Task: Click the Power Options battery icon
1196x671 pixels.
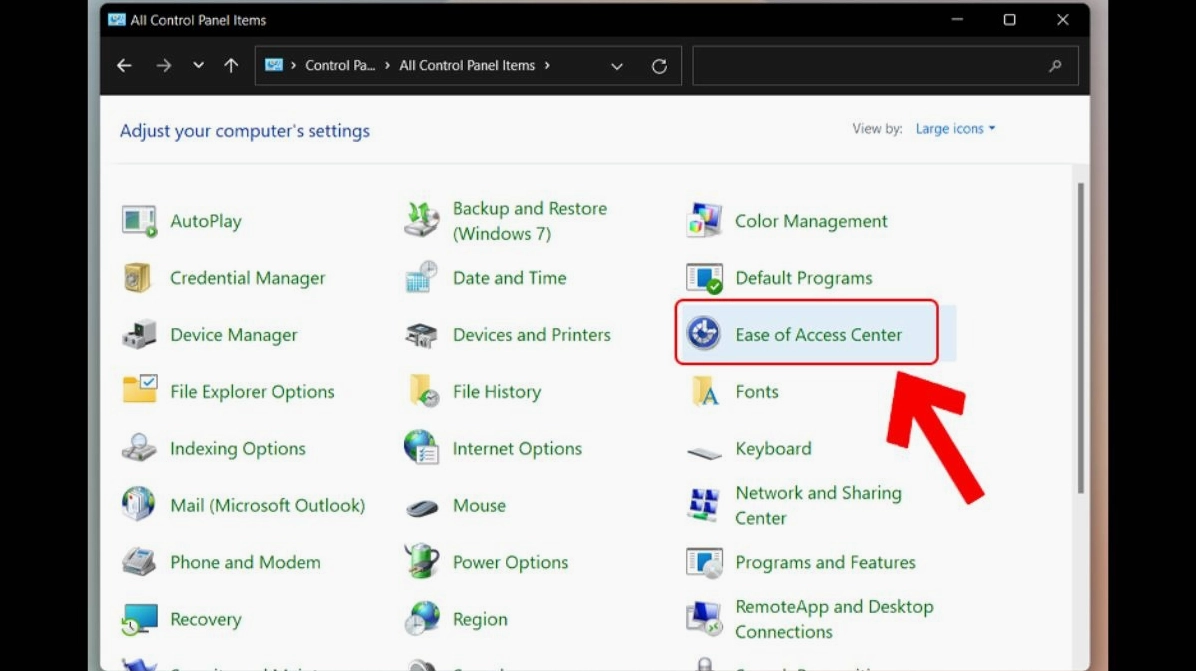Action: [421, 562]
